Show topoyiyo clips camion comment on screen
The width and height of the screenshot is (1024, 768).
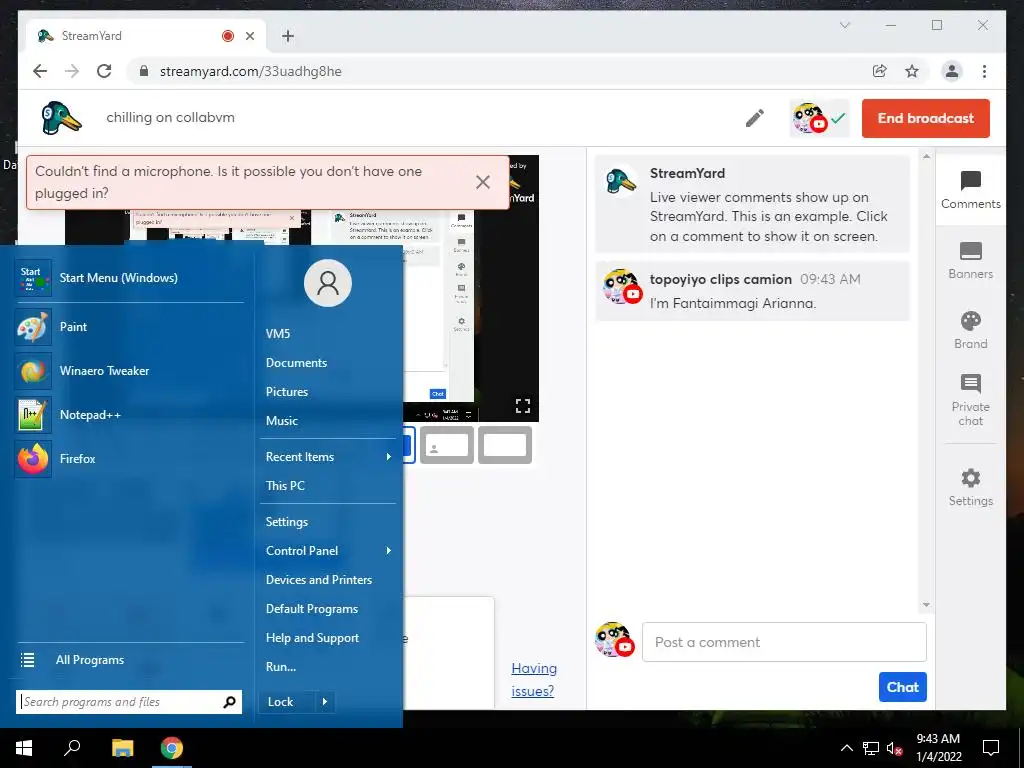coord(752,291)
